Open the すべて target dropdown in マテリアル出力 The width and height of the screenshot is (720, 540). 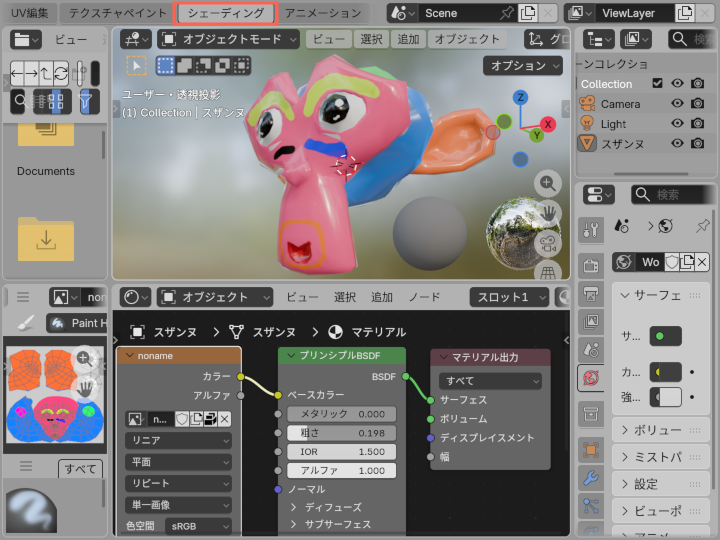coord(490,381)
